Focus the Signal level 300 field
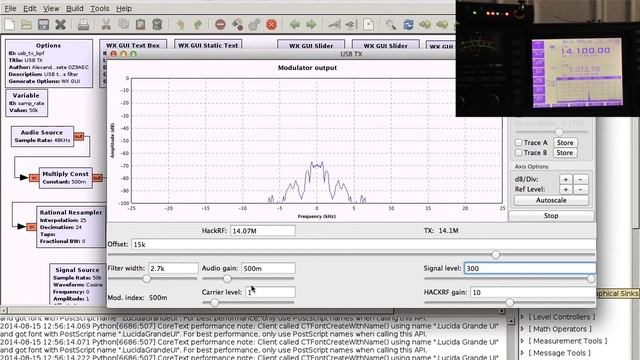Image resolution: width=640 pixels, height=360 pixels. pyautogui.click(x=530, y=268)
